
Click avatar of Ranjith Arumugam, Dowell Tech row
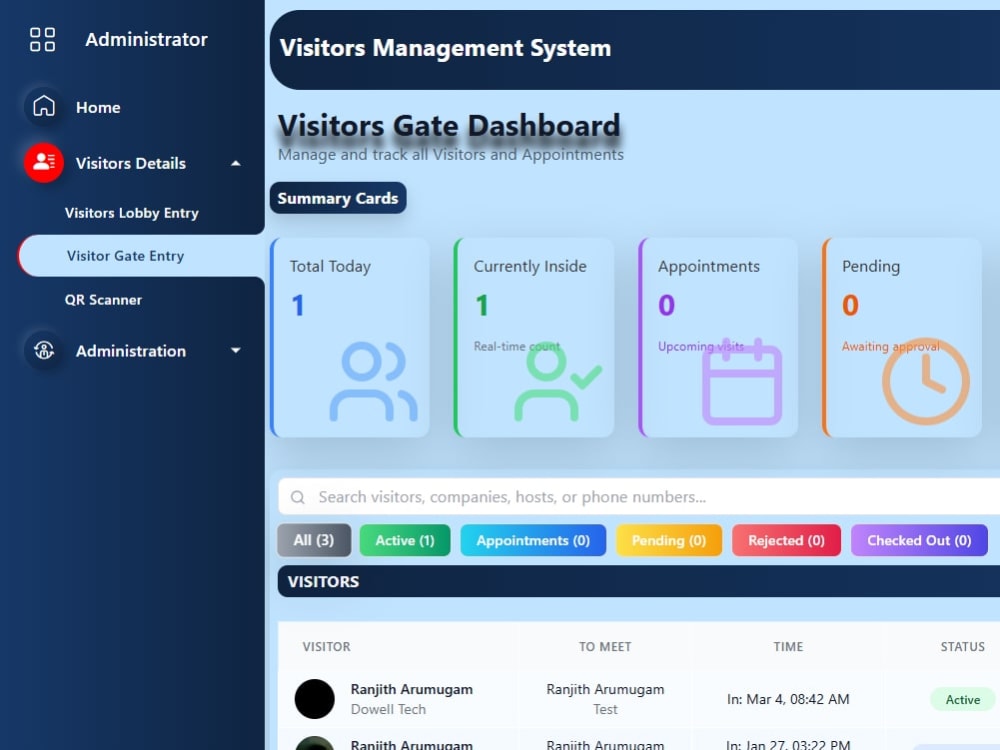[314, 699]
